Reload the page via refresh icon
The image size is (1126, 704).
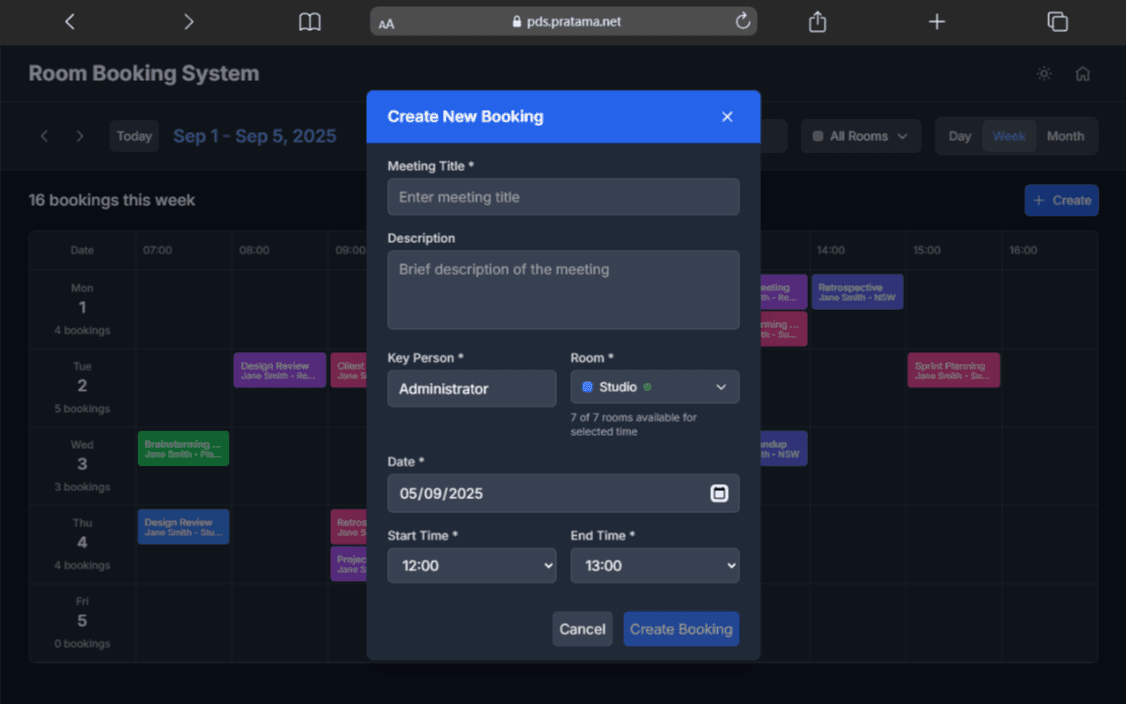click(743, 21)
